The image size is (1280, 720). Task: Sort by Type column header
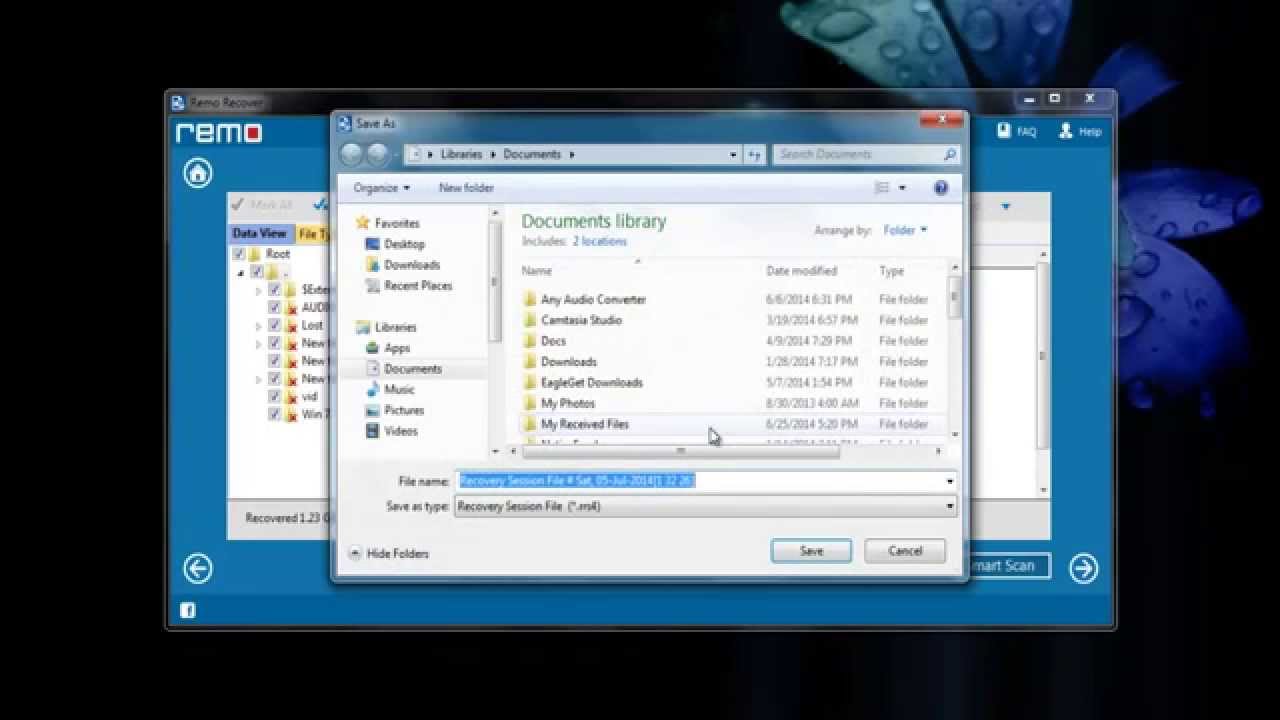point(891,271)
